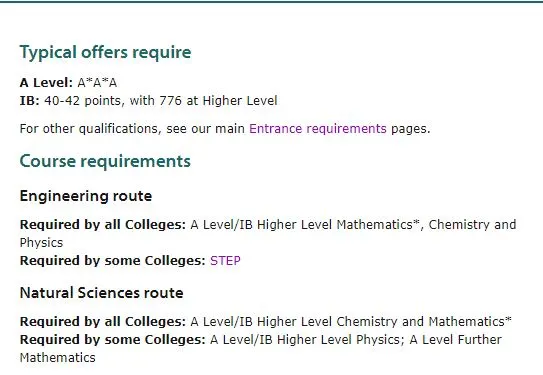
Task: Click the A*A*A grade text
Action: 97,83
